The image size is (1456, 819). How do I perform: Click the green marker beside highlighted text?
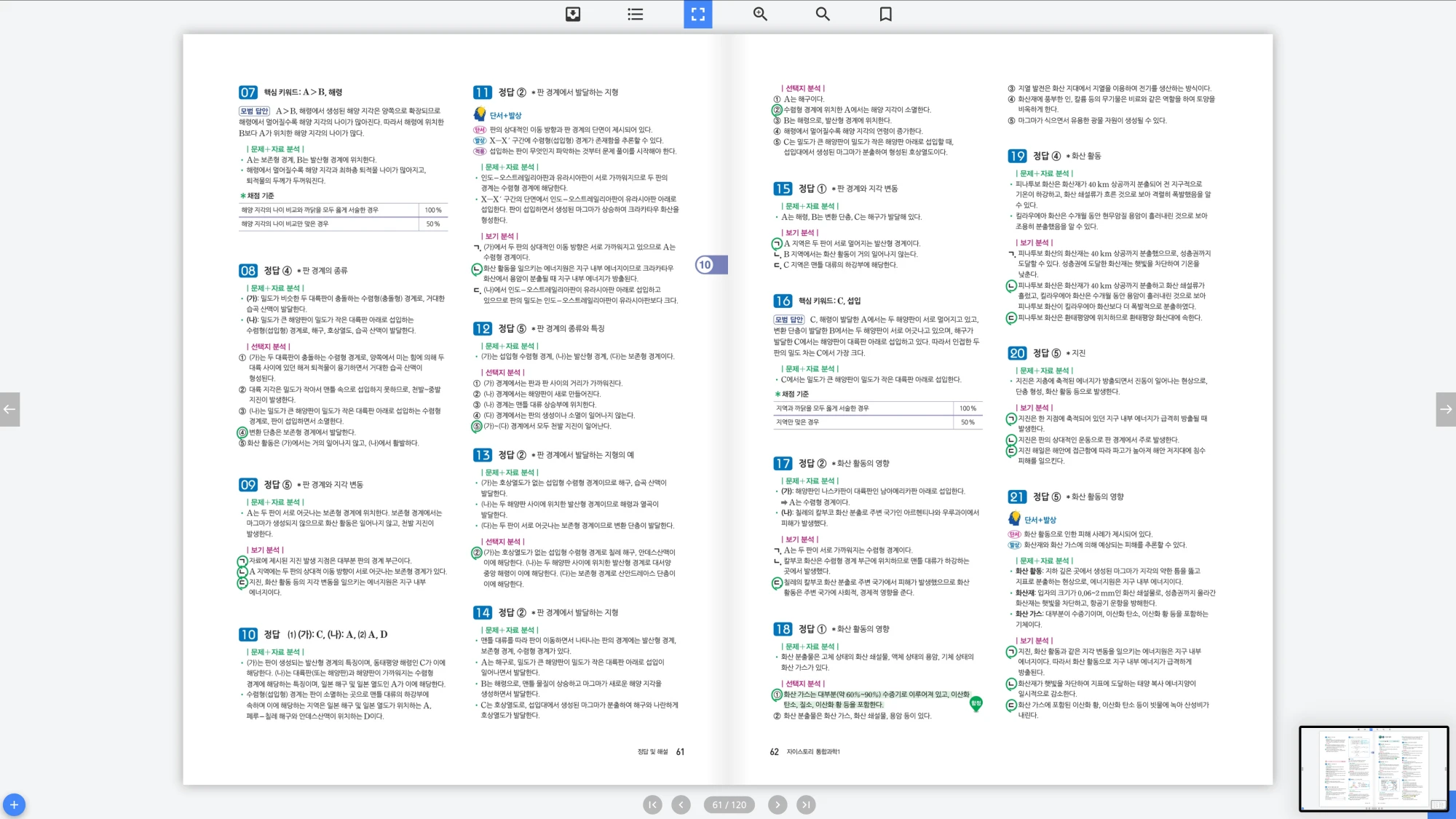976,703
